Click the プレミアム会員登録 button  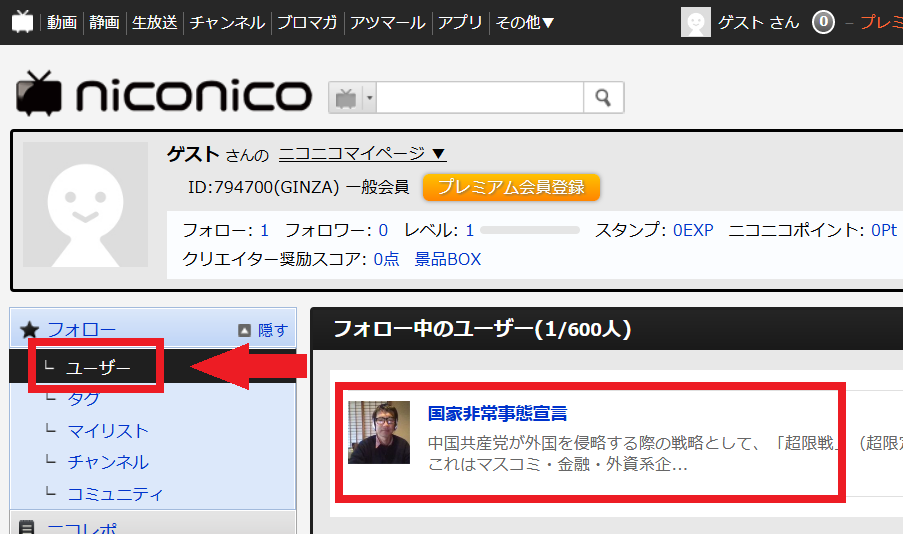(511, 187)
